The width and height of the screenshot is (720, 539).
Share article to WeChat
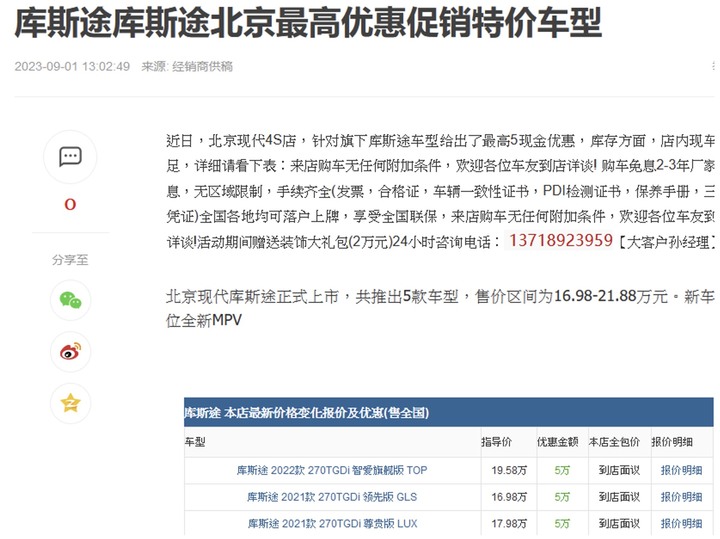coord(70,300)
